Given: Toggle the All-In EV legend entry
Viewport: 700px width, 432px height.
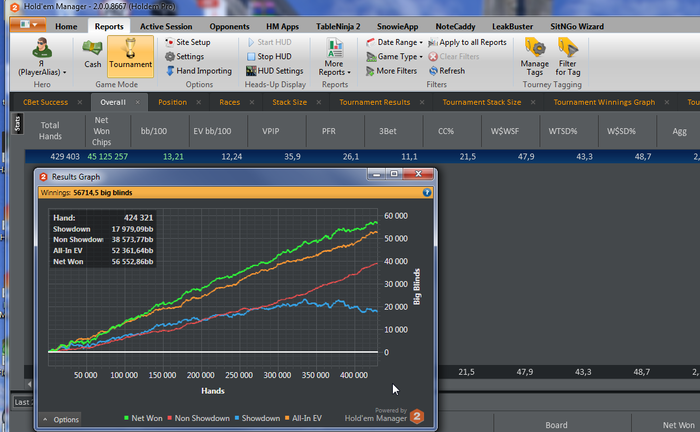Looking at the screenshot, I should (303, 418).
